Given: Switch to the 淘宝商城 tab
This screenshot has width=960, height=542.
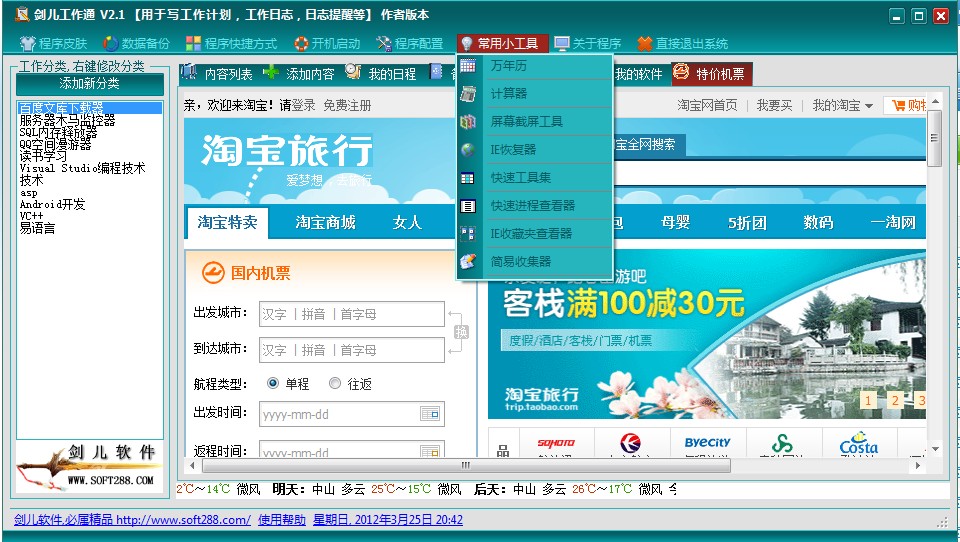Looking at the screenshot, I should [325, 222].
